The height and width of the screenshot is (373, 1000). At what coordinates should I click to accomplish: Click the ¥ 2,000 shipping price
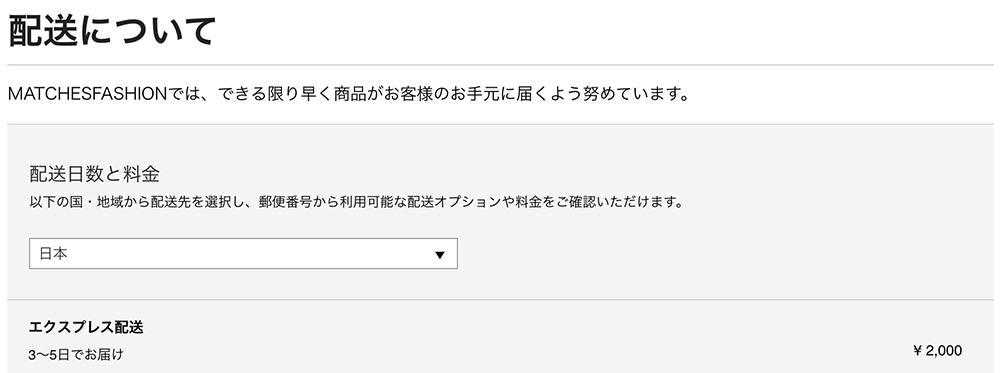(938, 351)
